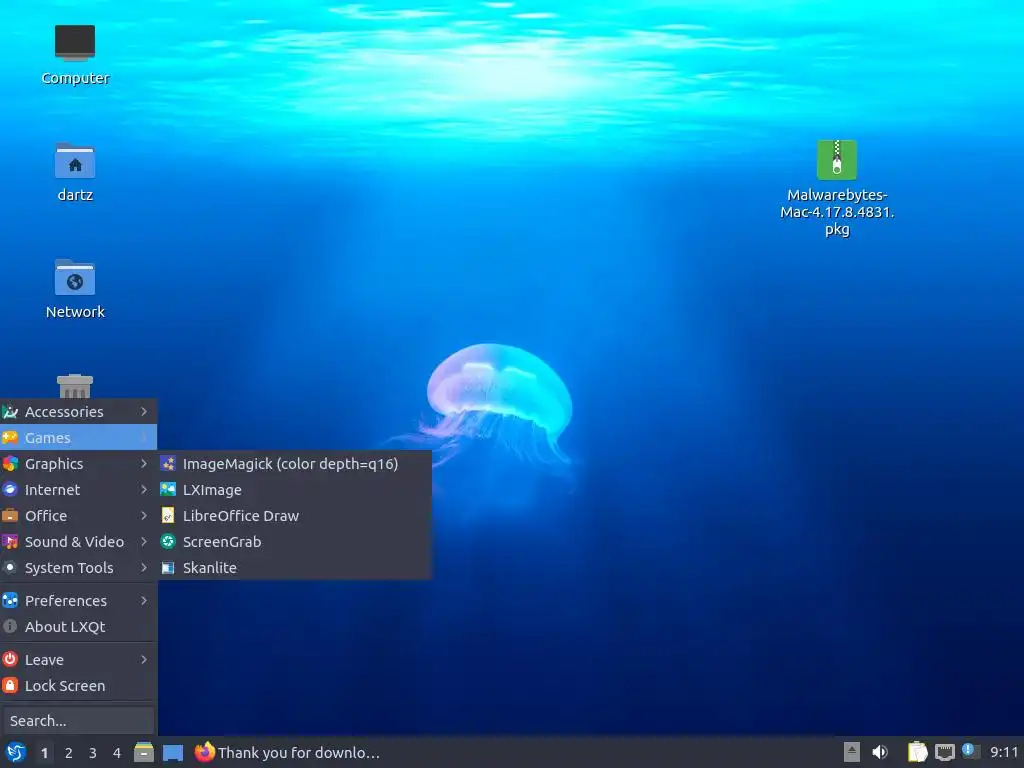Switch to virtual desktop 3
This screenshot has height=768, width=1024.
click(93, 753)
